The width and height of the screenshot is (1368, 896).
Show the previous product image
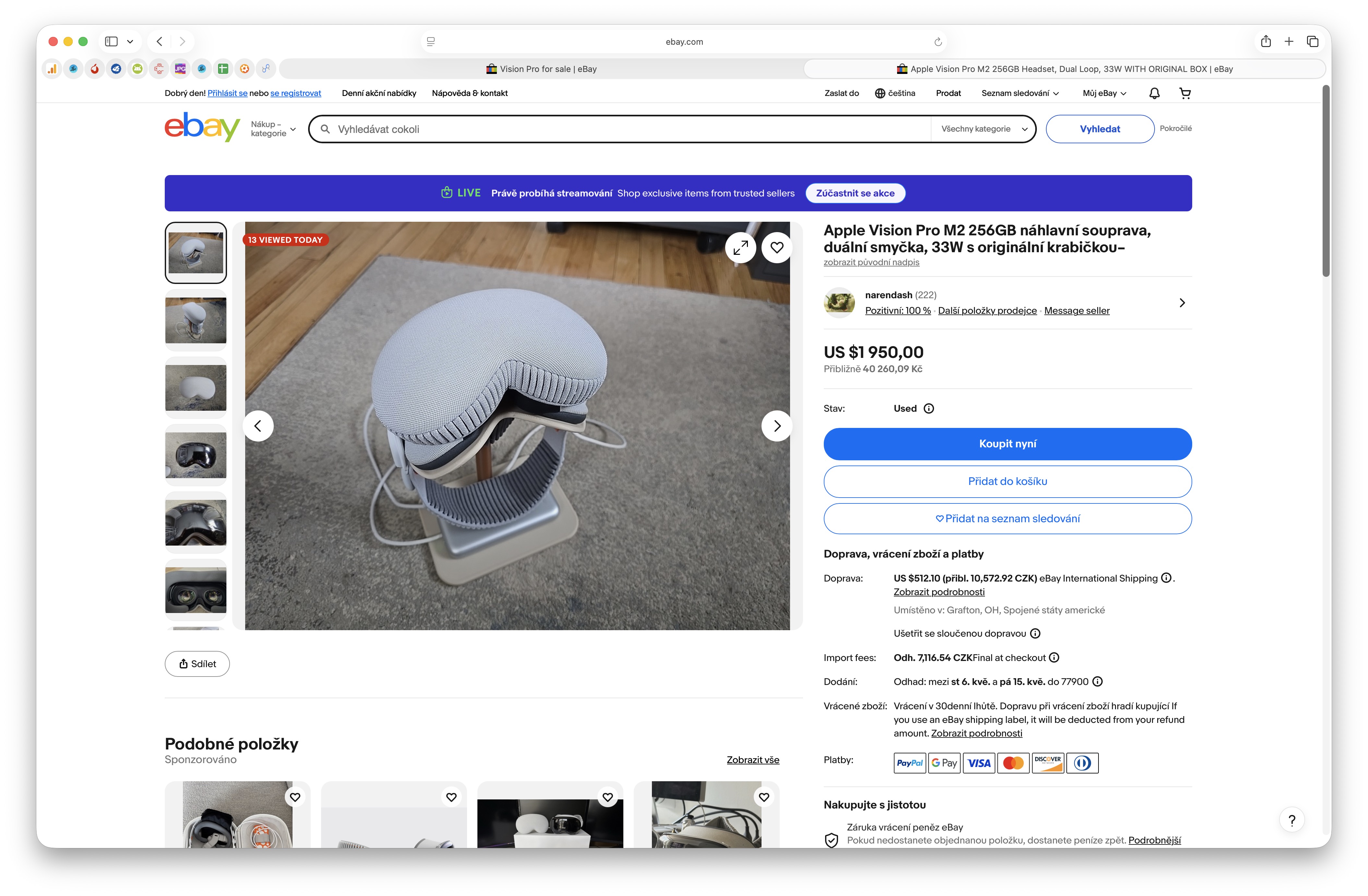click(x=258, y=426)
